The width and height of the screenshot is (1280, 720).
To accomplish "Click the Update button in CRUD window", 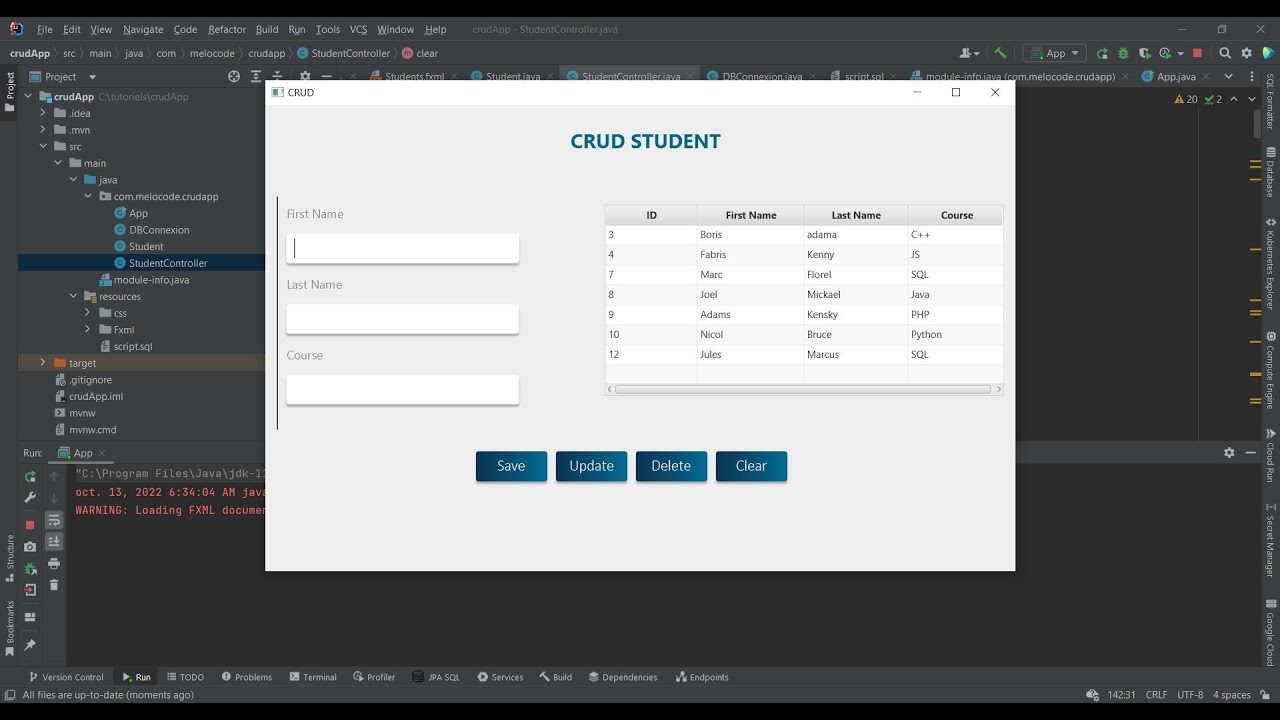I will click(591, 466).
